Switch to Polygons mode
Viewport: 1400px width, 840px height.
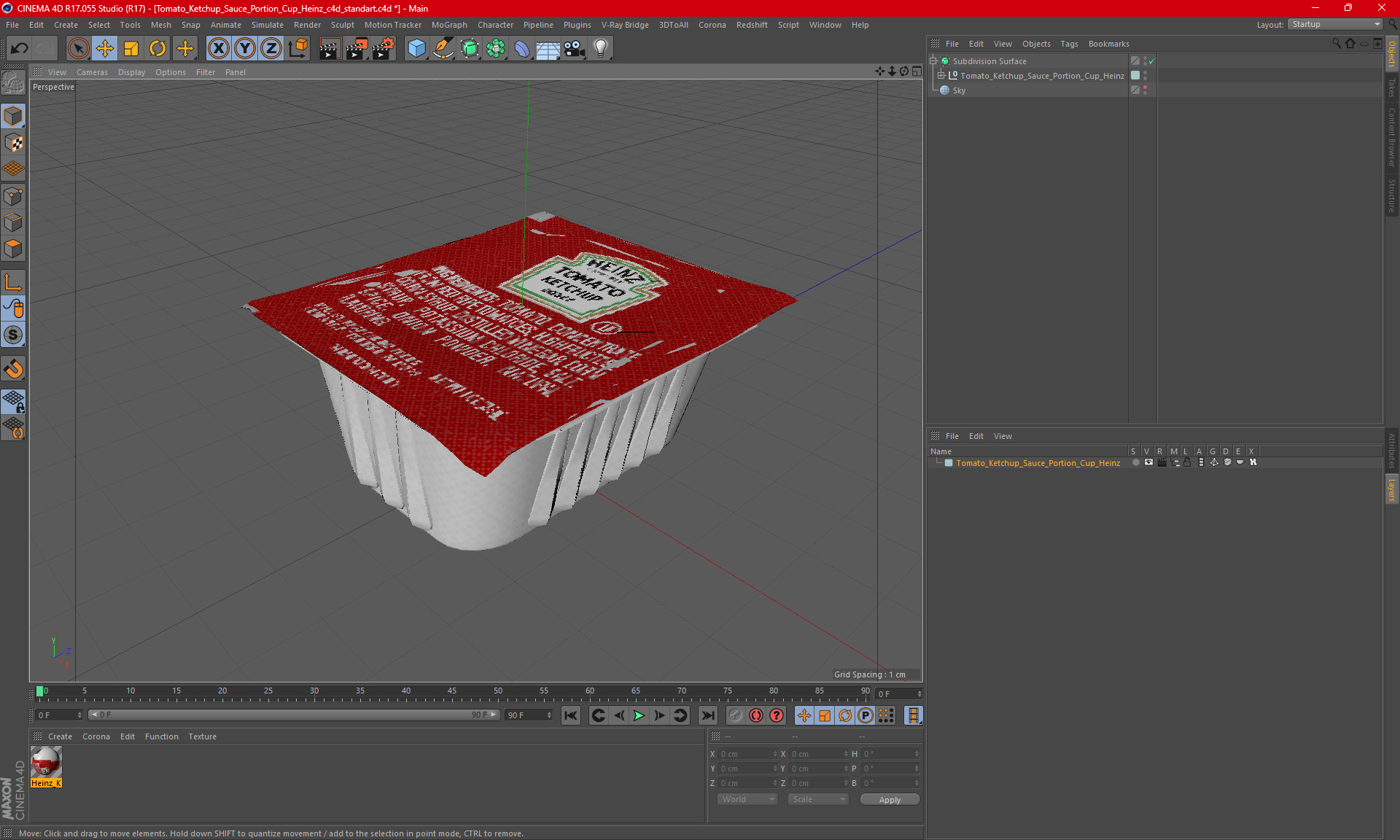[x=14, y=249]
